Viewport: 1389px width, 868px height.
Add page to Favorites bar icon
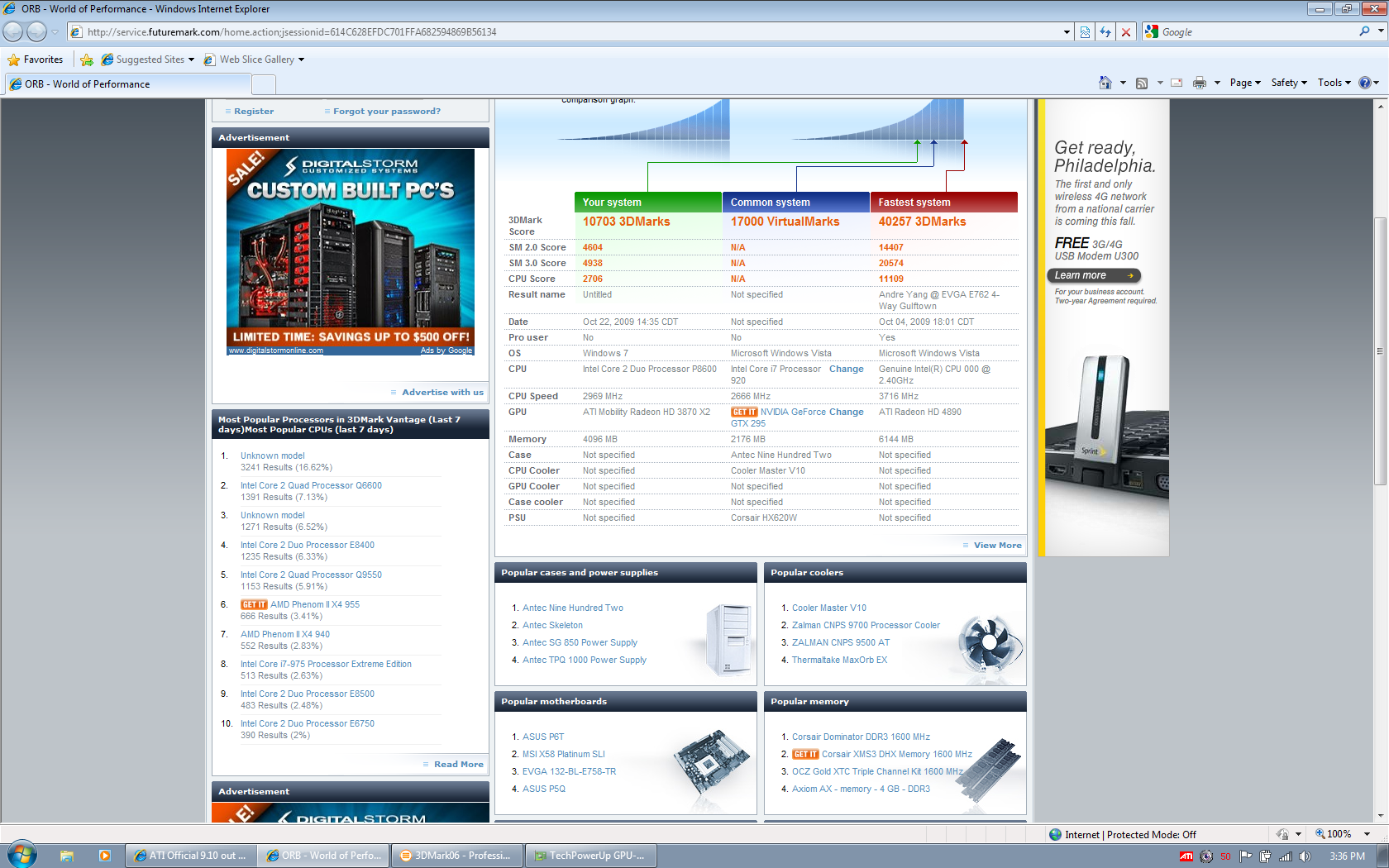(x=87, y=60)
